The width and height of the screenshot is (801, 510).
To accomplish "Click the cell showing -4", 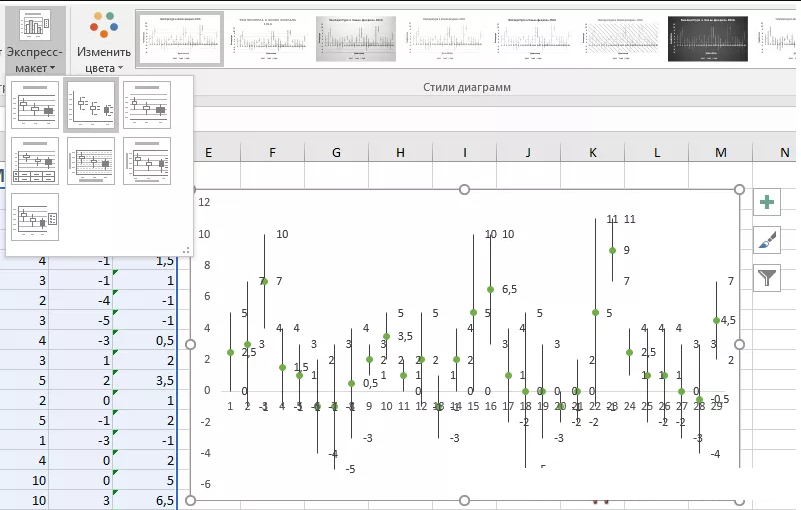I will point(81,300).
